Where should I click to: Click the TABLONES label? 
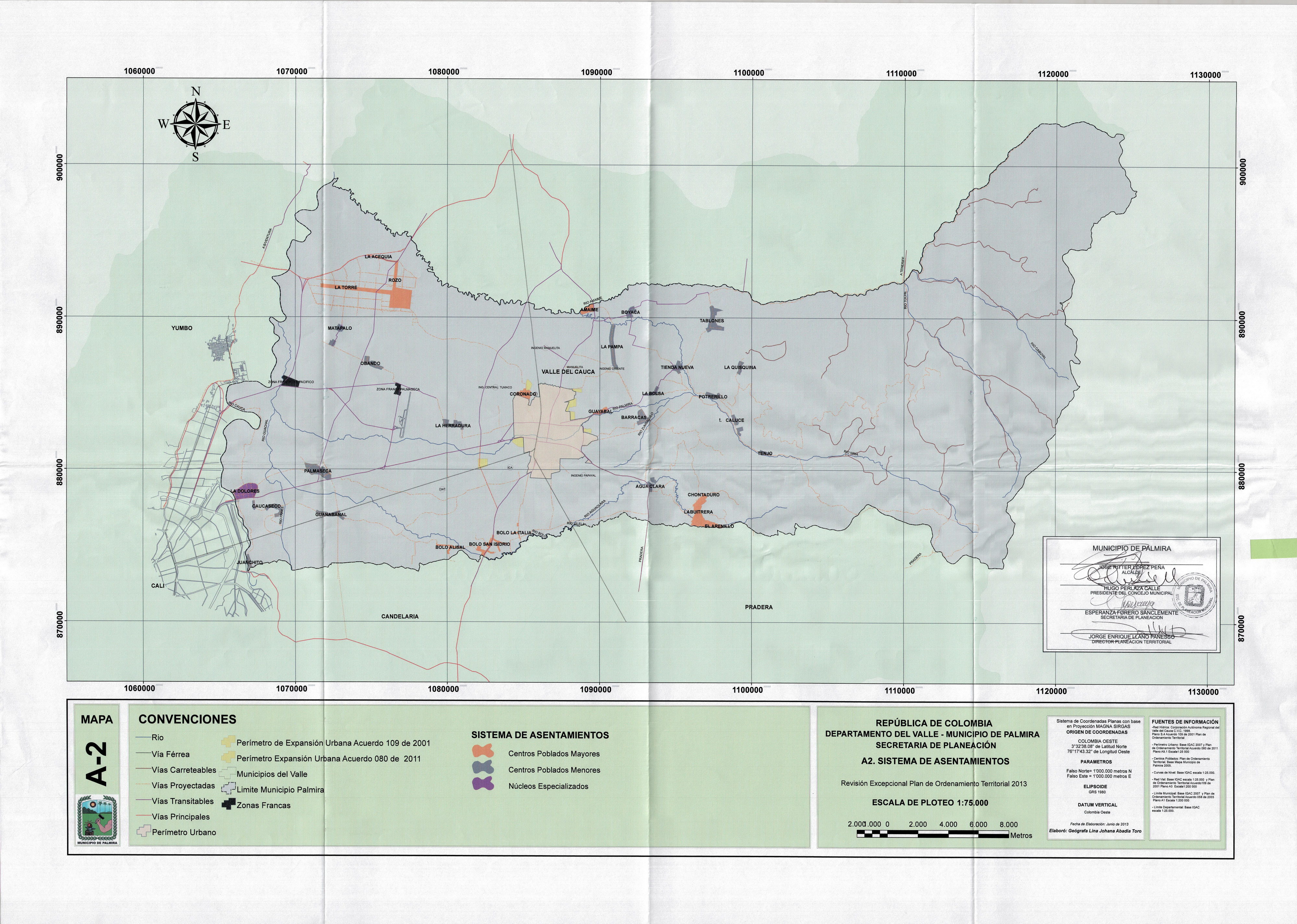click(712, 320)
